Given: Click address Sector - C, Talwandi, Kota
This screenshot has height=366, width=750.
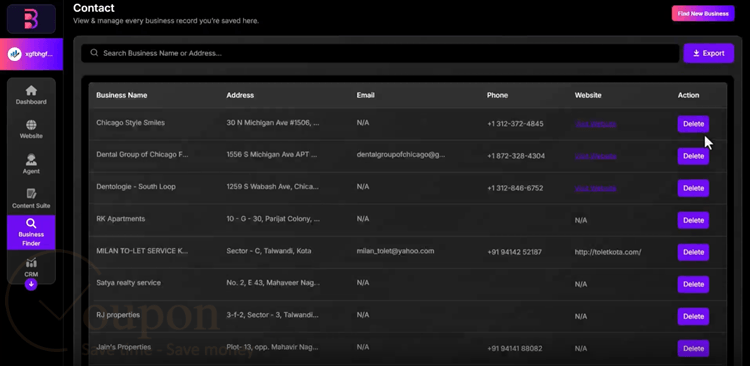Looking at the screenshot, I should [269, 251].
